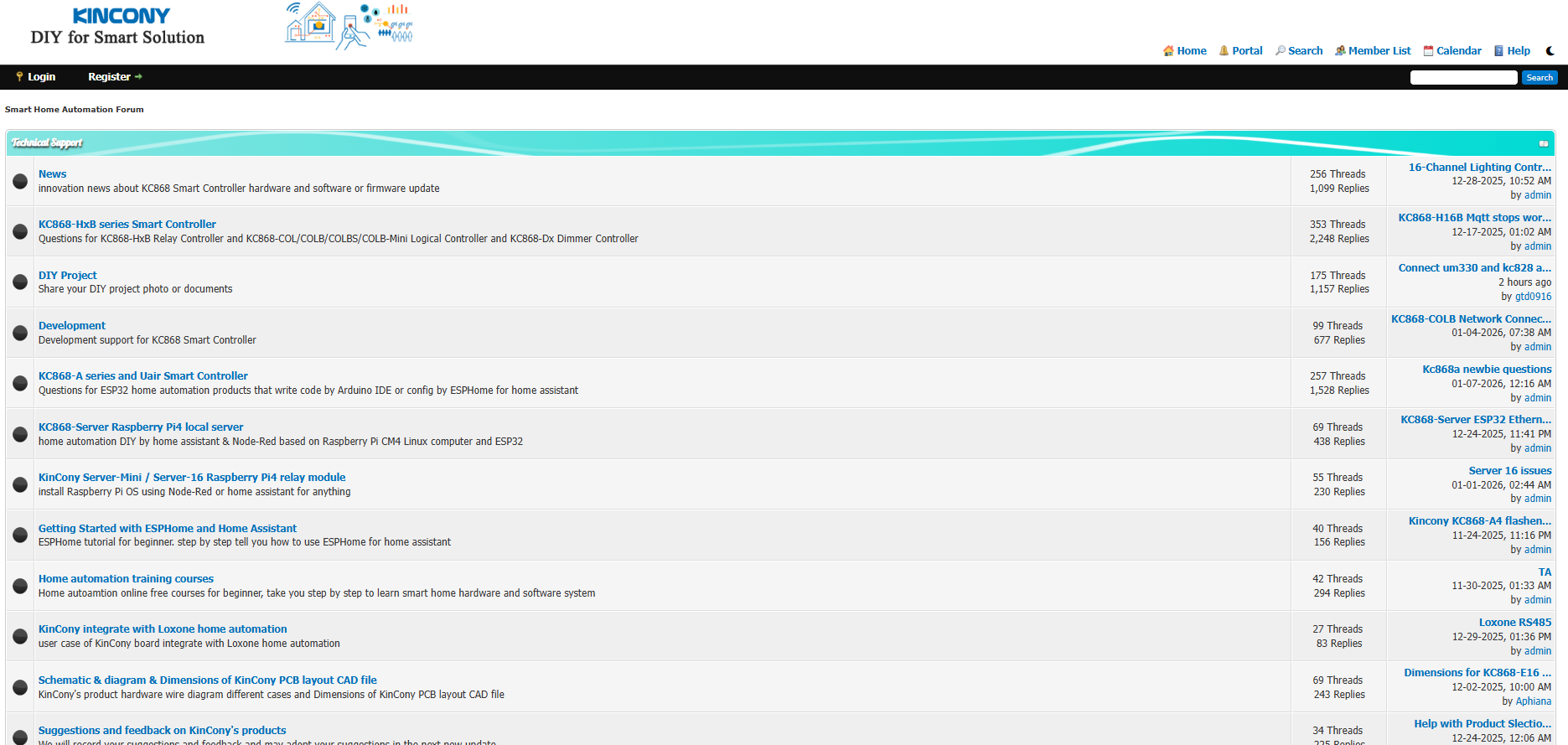The height and width of the screenshot is (745, 1568).
Task: Open the KC868-HxB series Smart Controller forum
Action: click(127, 225)
